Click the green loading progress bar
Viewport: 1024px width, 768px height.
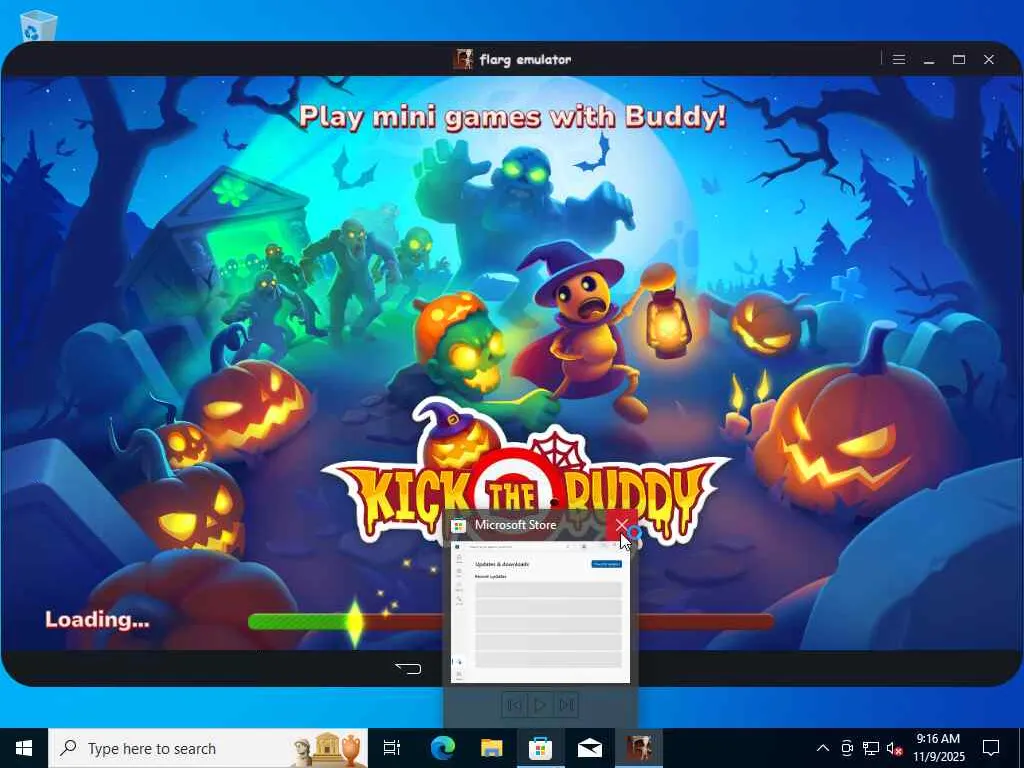(511, 621)
